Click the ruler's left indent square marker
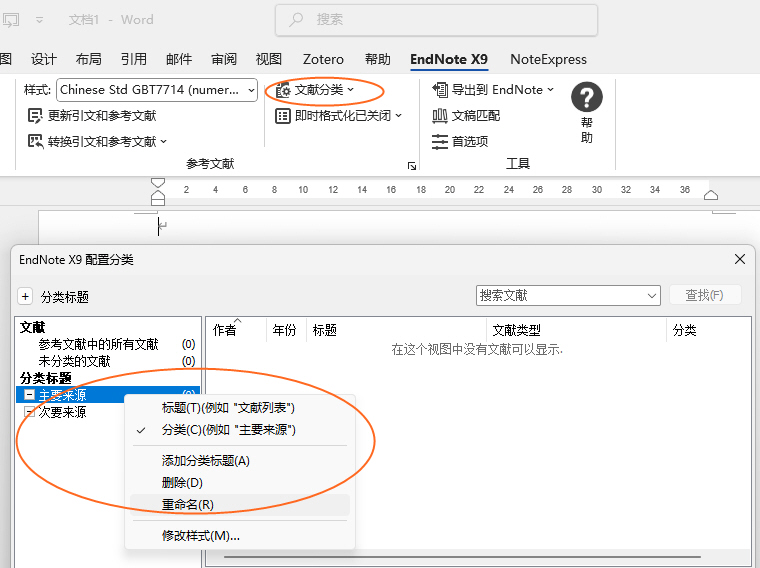 (x=158, y=203)
